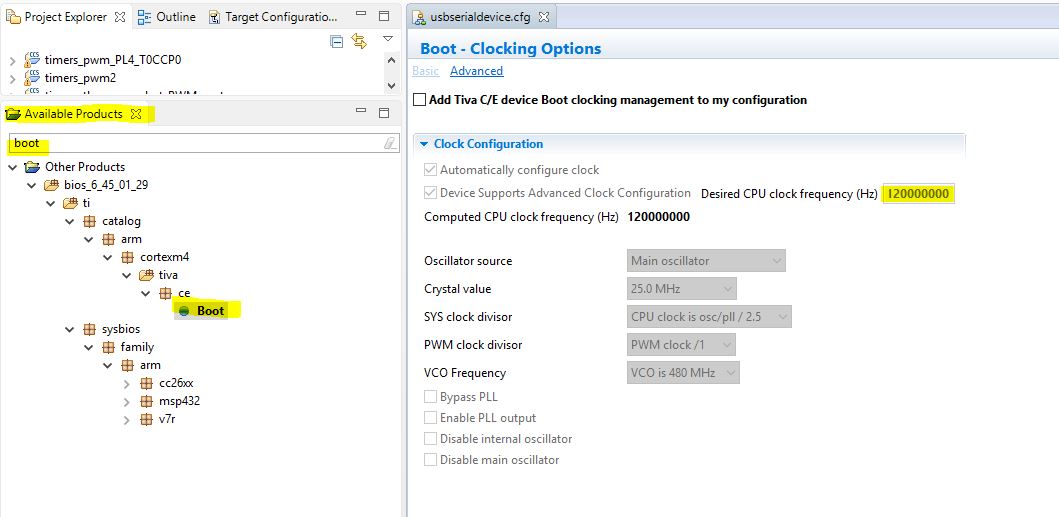Image resolution: width=1059 pixels, height=517 pixels.
Task: Maximize the Project Explorer panel
Action: coord(384,17)
